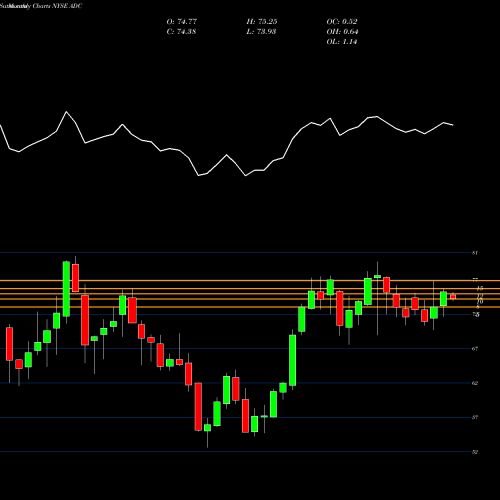
Task: Click the open price value O: 74.77
Action: 182,22
